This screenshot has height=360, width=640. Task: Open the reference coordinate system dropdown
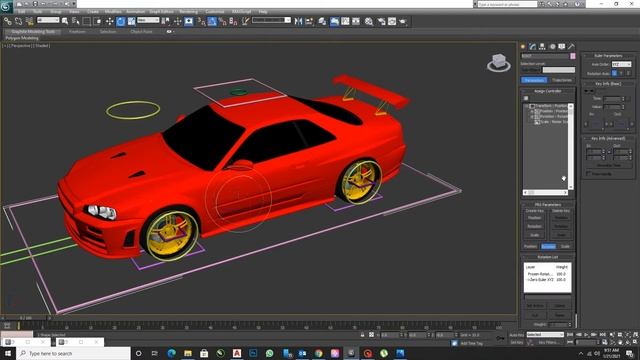click(148, 20)
